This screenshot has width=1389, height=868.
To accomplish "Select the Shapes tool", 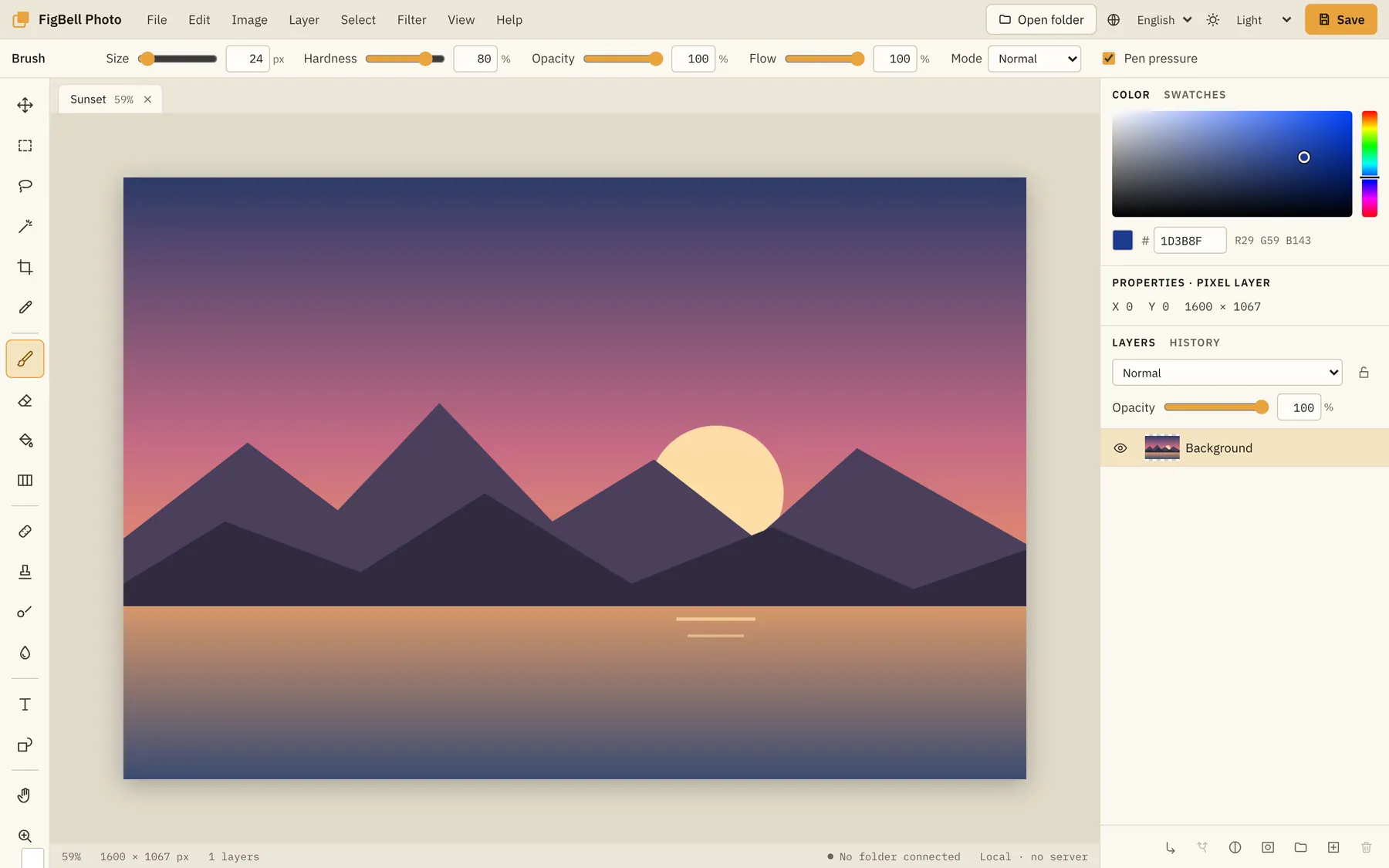I will point(25,745).
